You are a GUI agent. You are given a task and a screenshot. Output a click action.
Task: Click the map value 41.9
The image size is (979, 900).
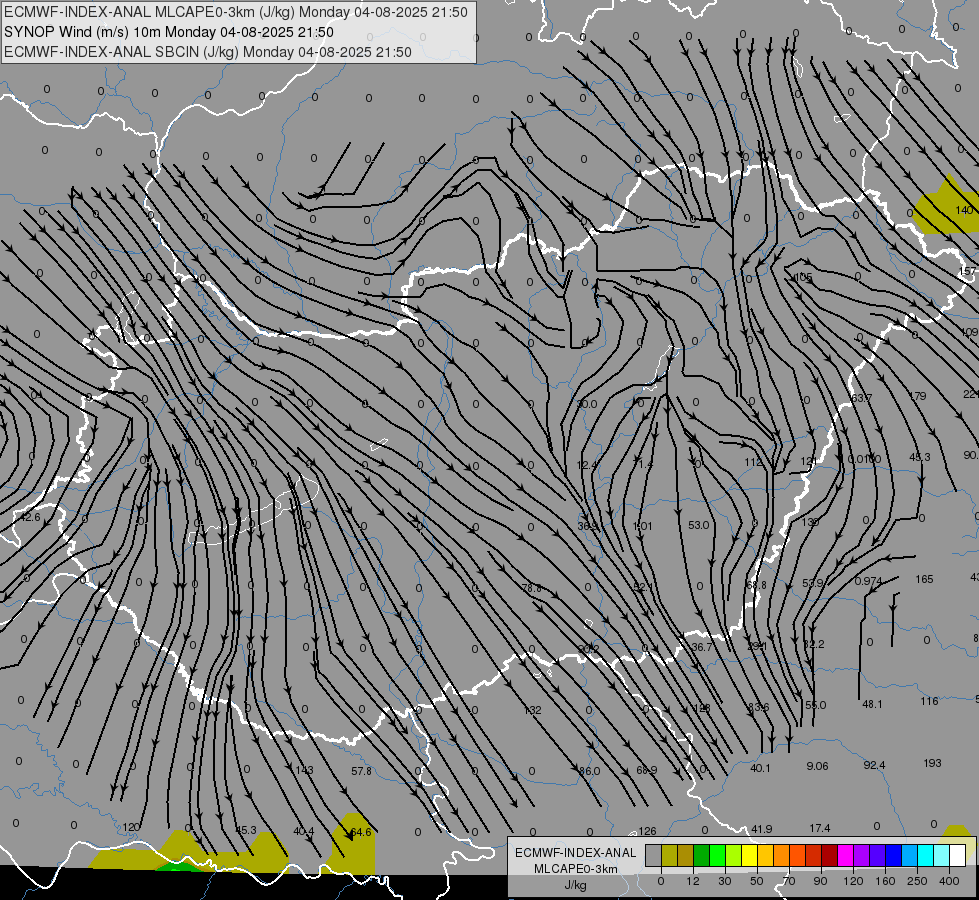(x=762, y=829)
